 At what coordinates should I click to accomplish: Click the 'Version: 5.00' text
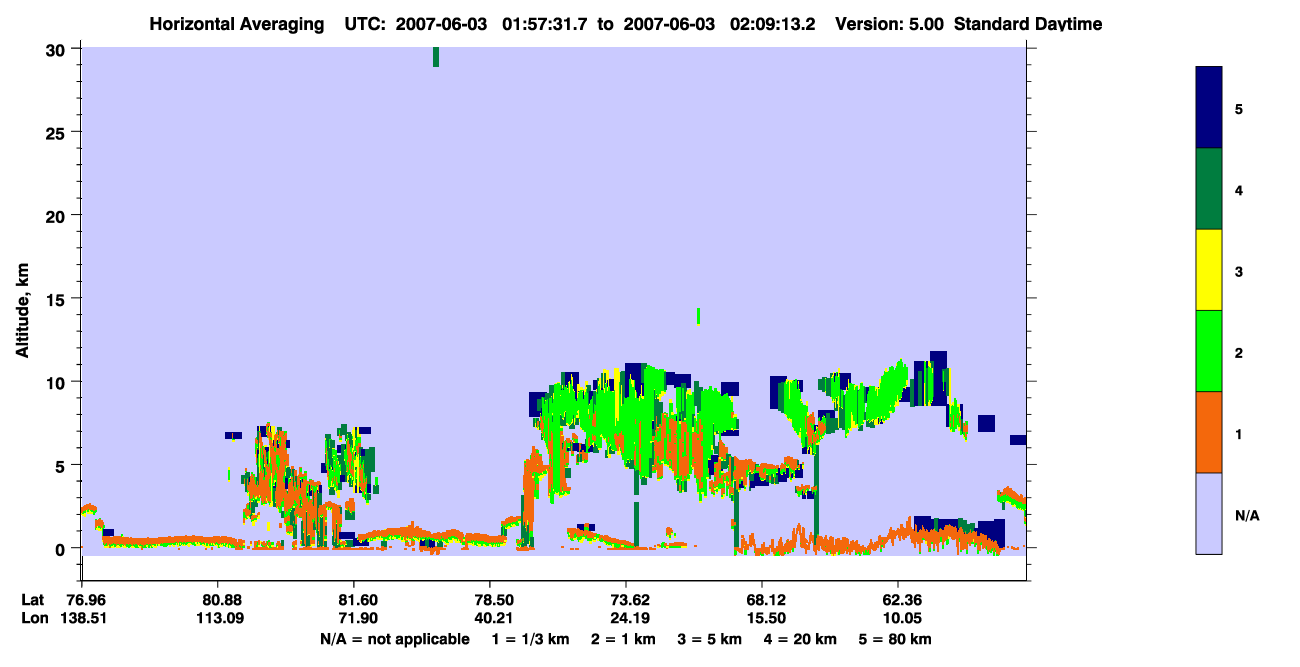[x=888, y=24]
